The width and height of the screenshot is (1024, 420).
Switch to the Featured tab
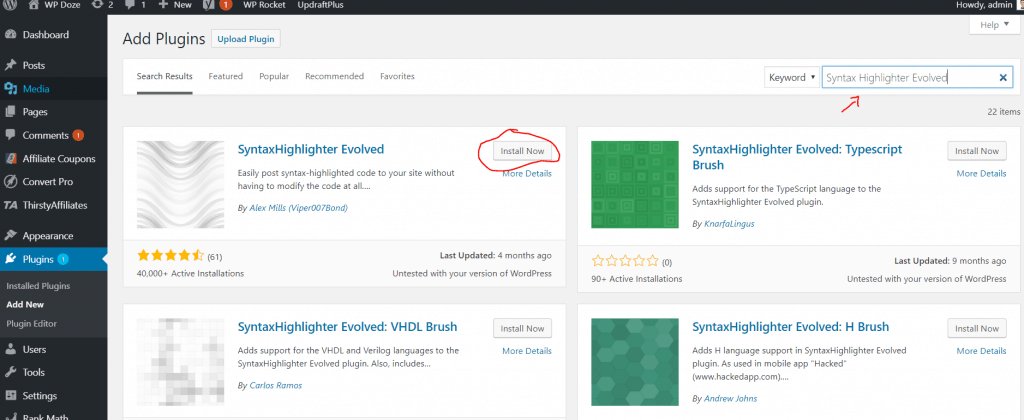tap(225, 76)
